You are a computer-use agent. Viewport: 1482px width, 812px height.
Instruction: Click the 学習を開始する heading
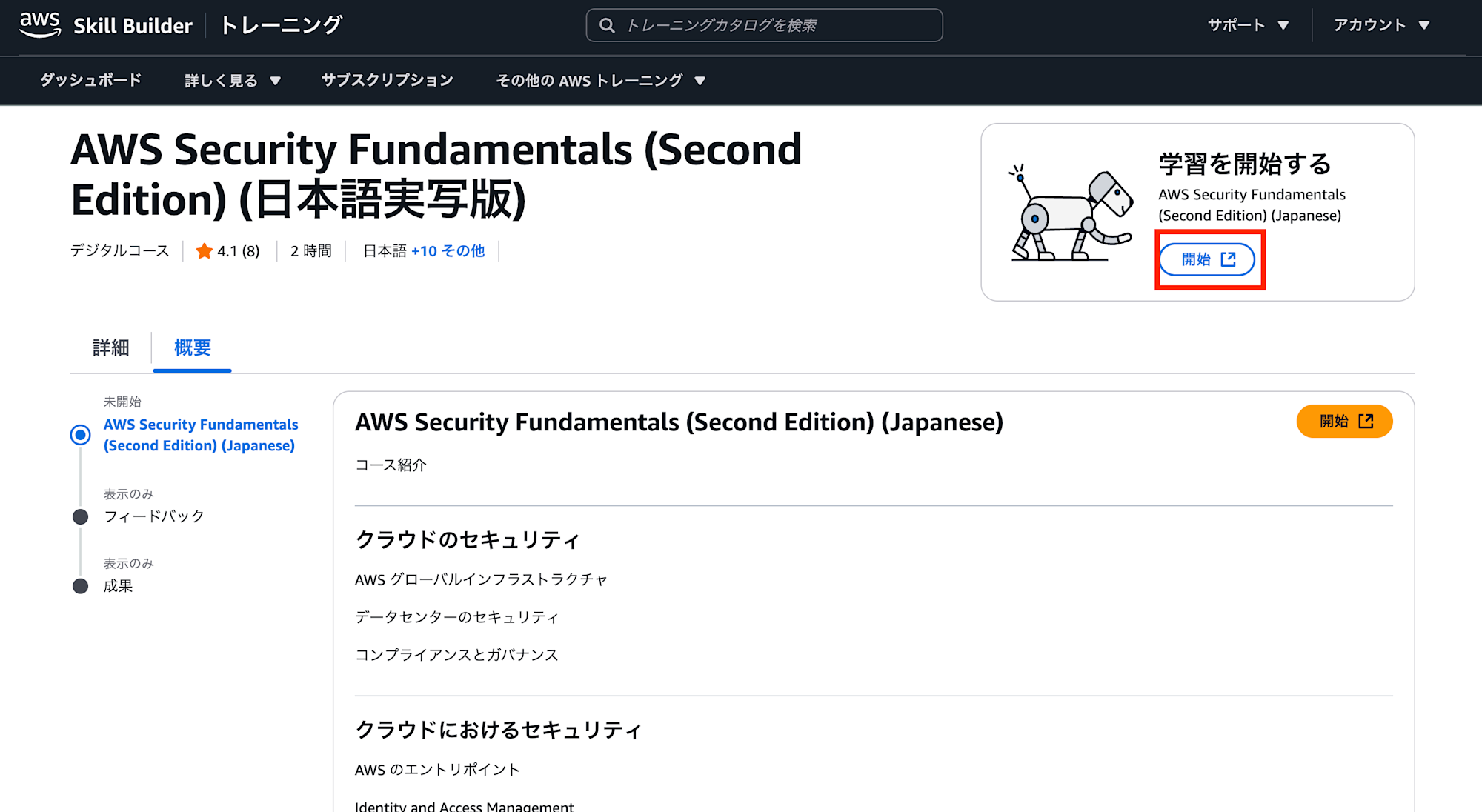pos(1245,164)
